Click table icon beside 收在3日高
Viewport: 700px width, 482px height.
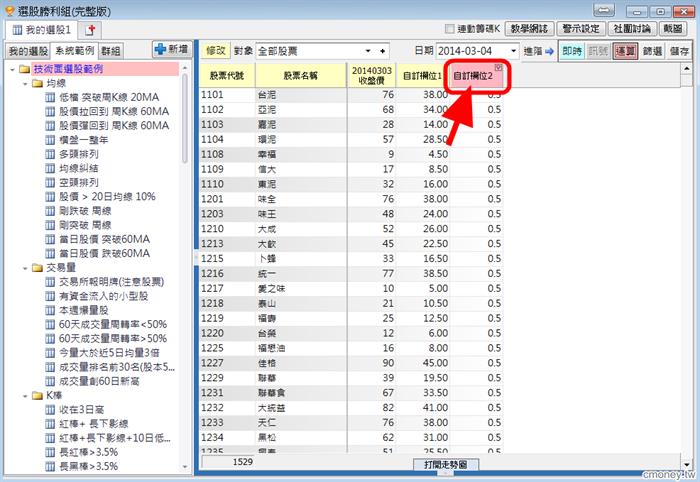[x=50, y=409]
